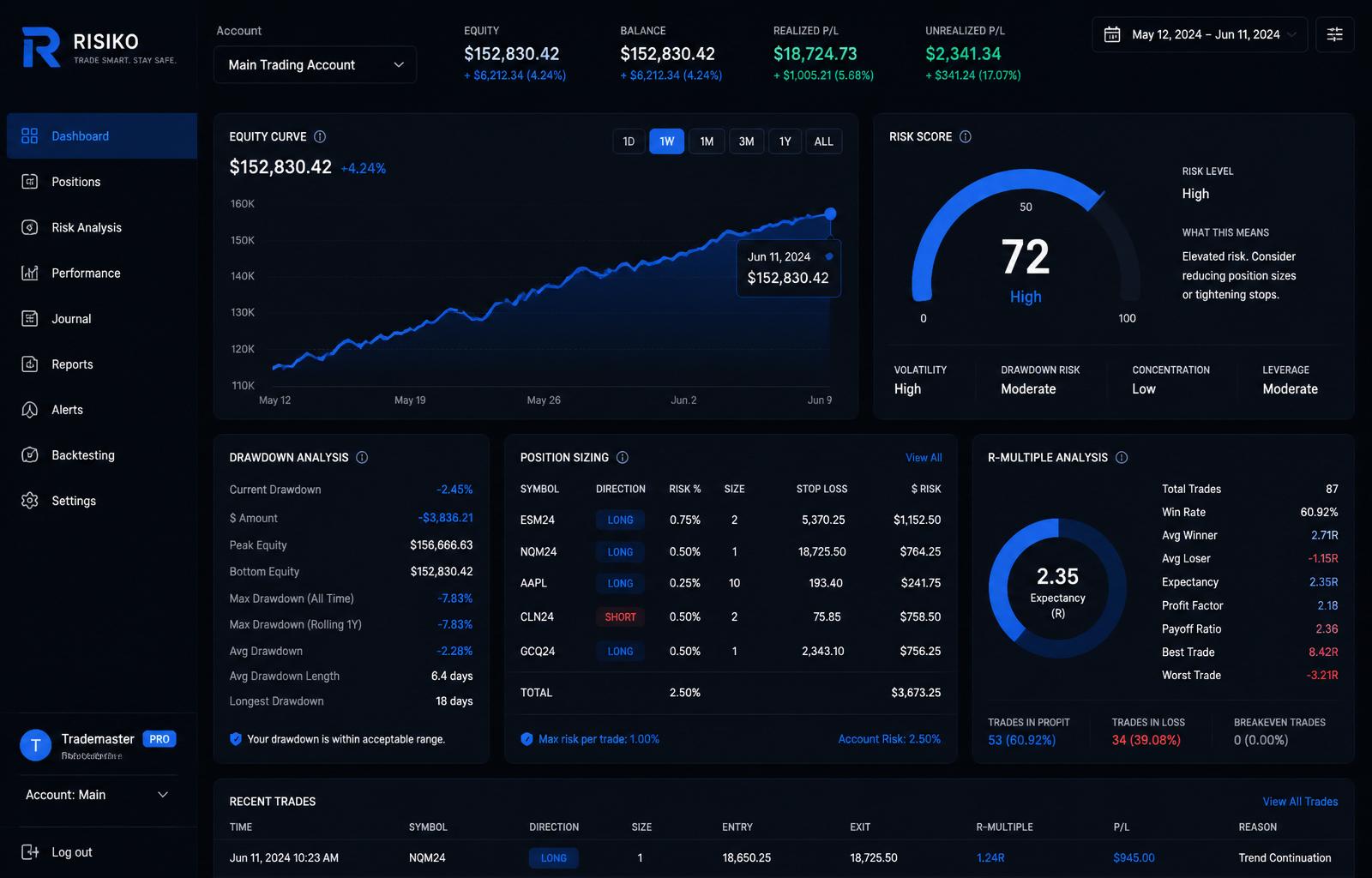Click the Trend Continuation reason cell
The width and height of the screenshot is (1372, 878).
[x=1285, y=857]
